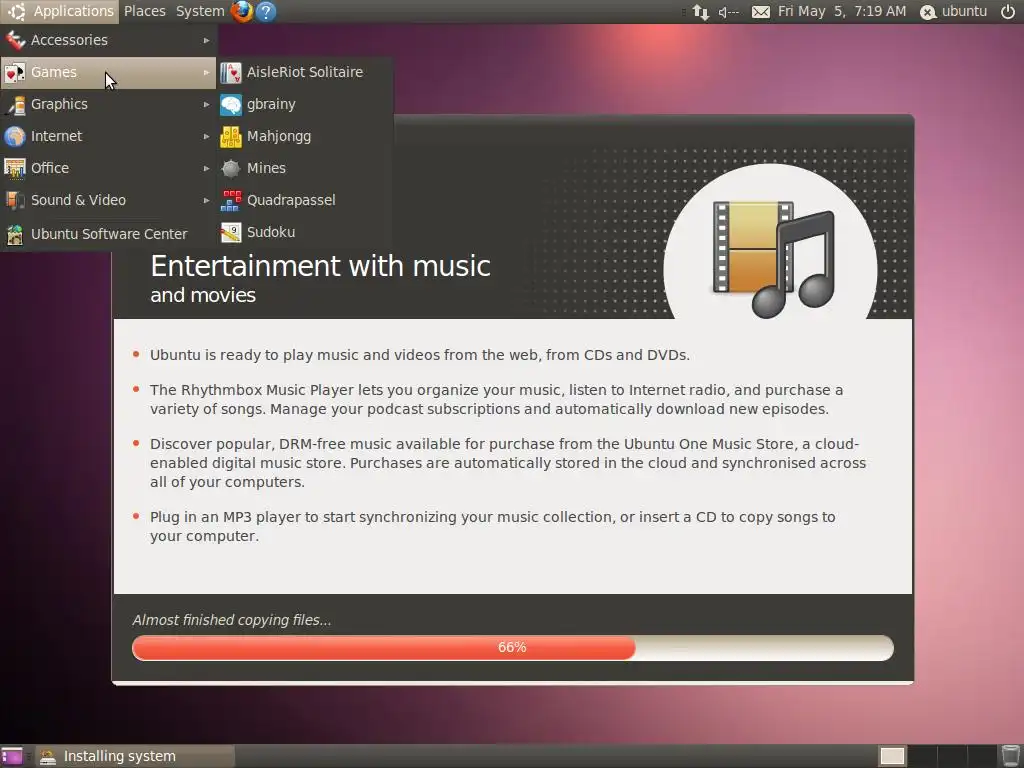Image resolution: width=1024 pixels, height=768 pixels.
Task: Expand the Office submenu arrow
Action: click(206, 168)
